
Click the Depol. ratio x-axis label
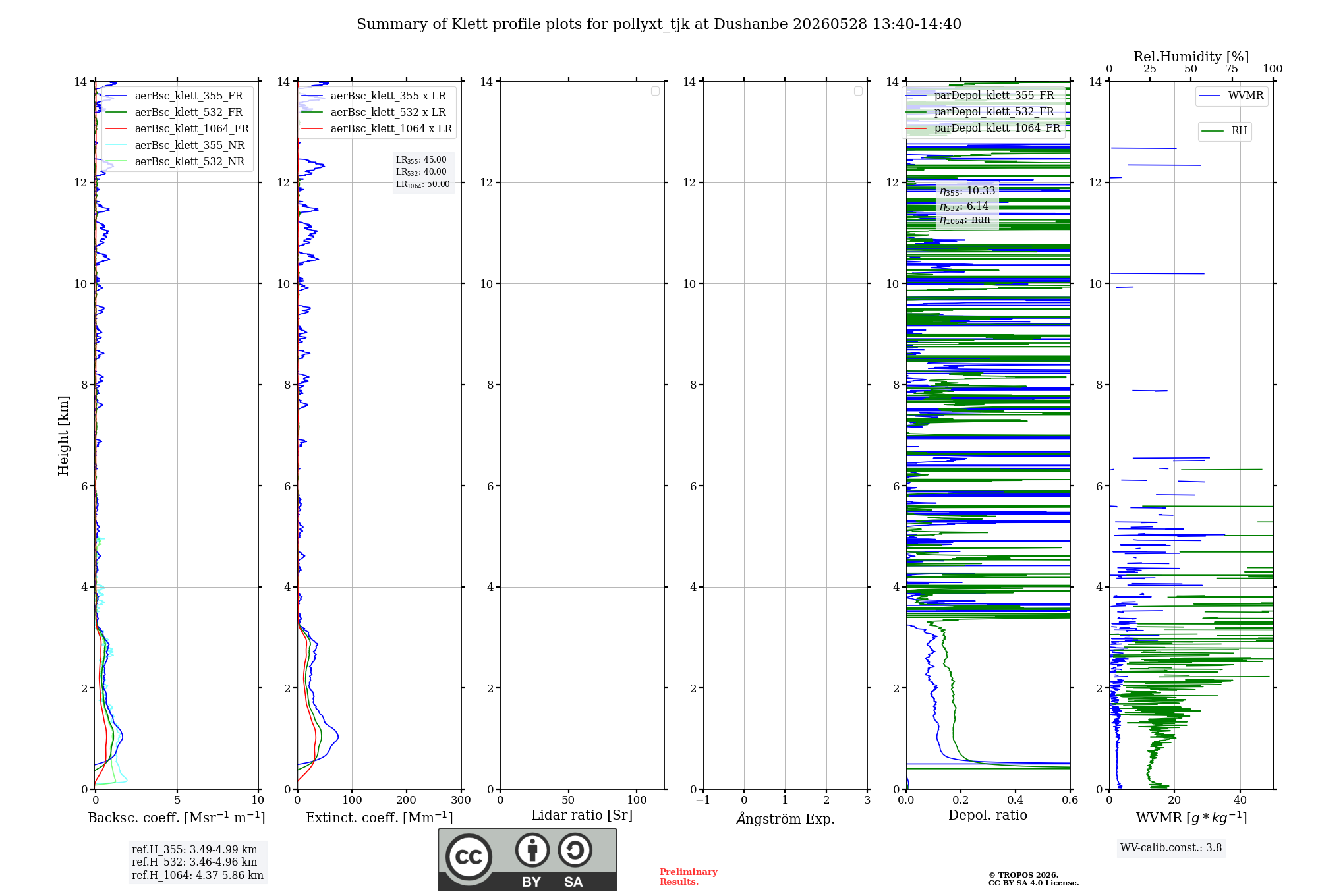click(988, 816)
